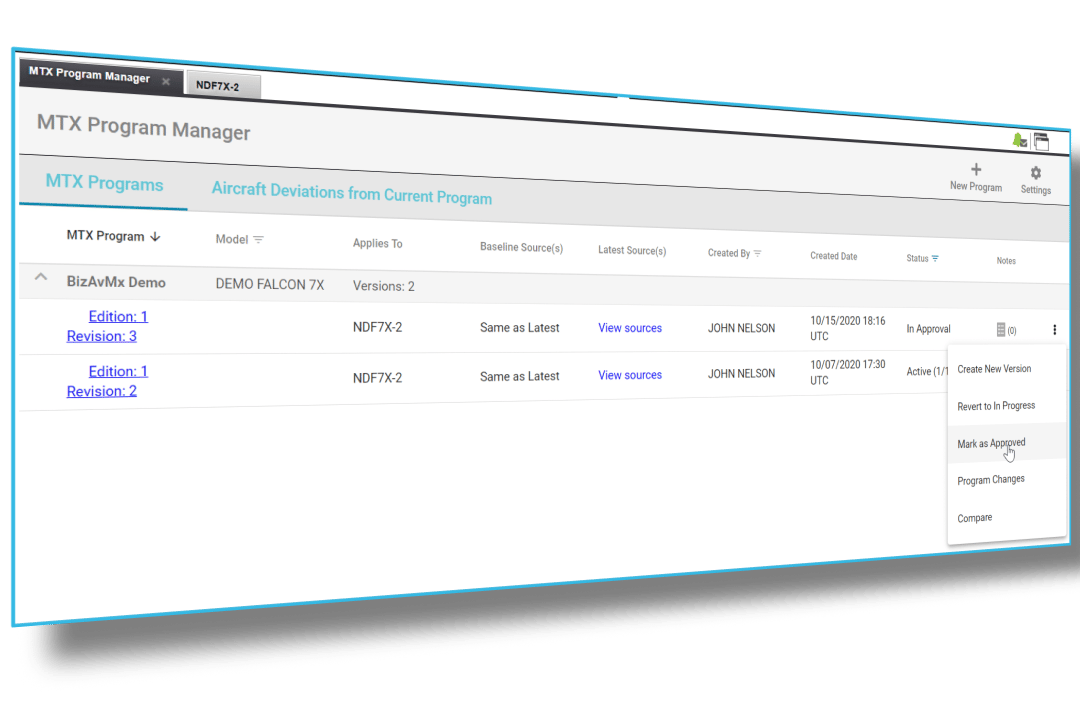Viewport: 1080px width, 706px height.
Task: Click the green notification bell icon
Action: pyautogui.click(x=1019, y=140)
